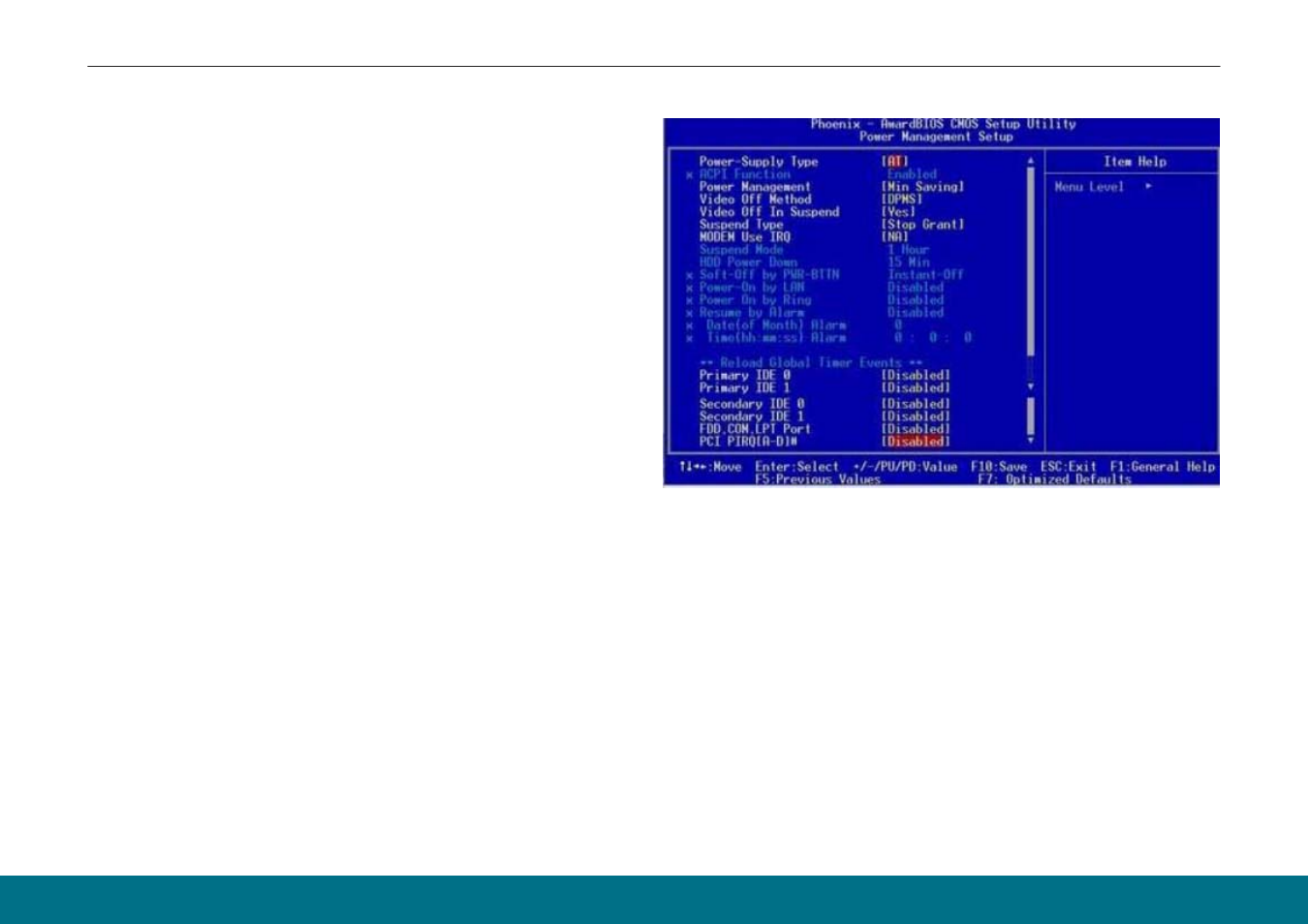Click the Soft-Off by PWR-BTTN label
Viewport: 1309px width, 924px height.
(x=769, y=275)
